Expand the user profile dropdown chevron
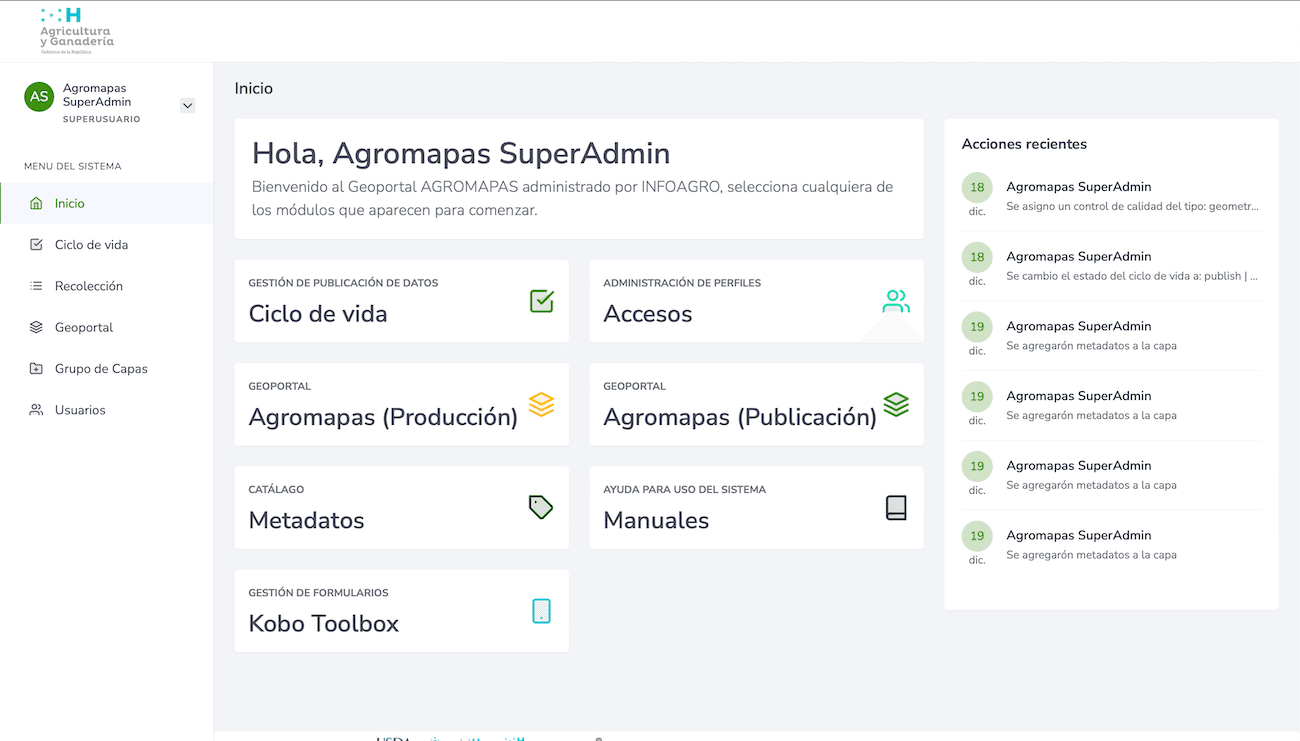The width and height of the screenshot is (1300, 741). pyautogui.click(x=187, y=106)
